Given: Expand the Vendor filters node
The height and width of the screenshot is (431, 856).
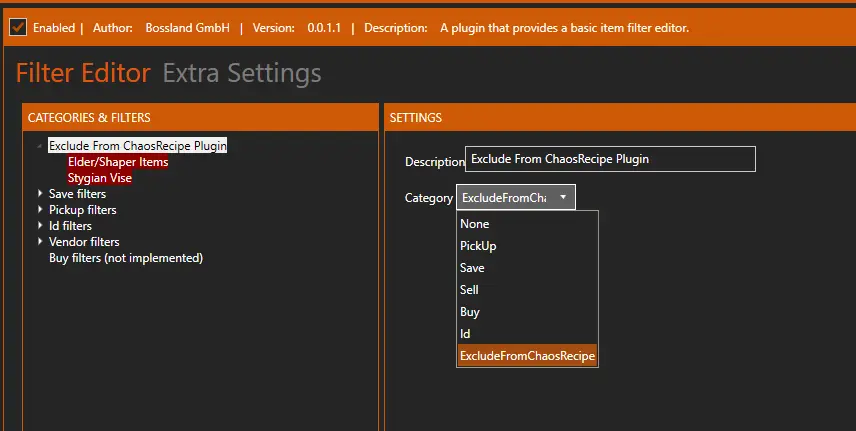Looking at the screenshot, I should 40,241.
